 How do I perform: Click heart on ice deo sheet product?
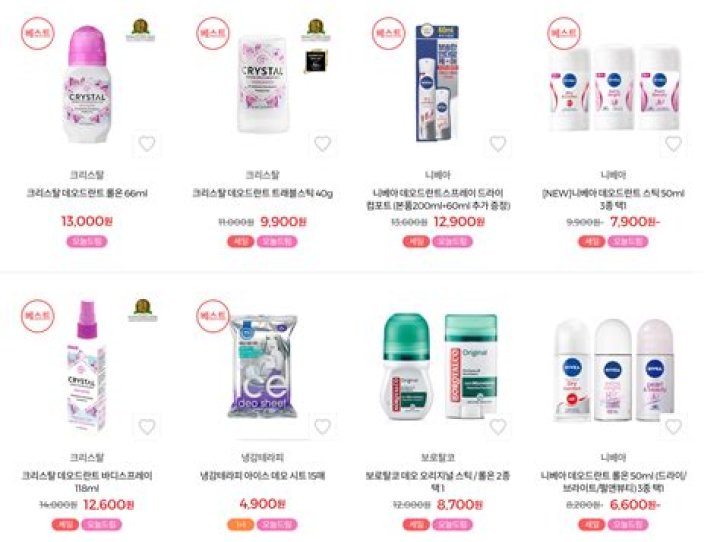pos(322,427)
